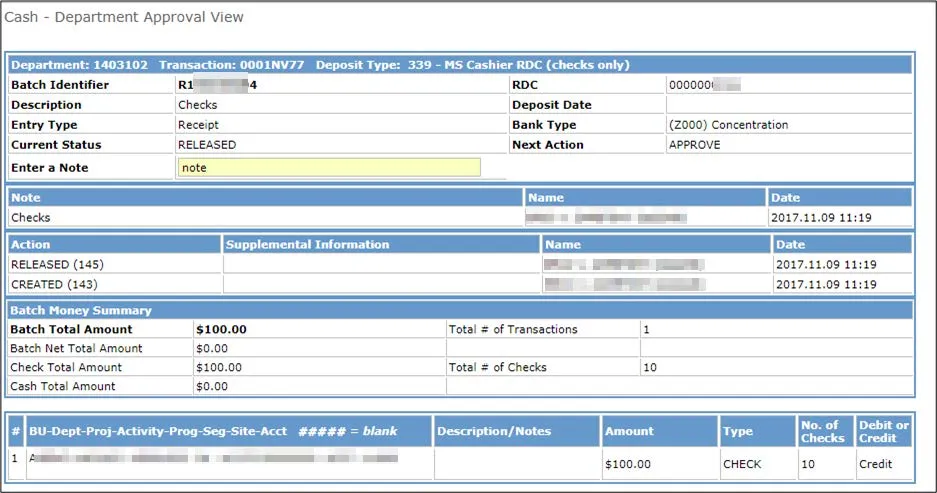Click the Department 1403102 header text
The image size is (937, 493).
point(79,65)
